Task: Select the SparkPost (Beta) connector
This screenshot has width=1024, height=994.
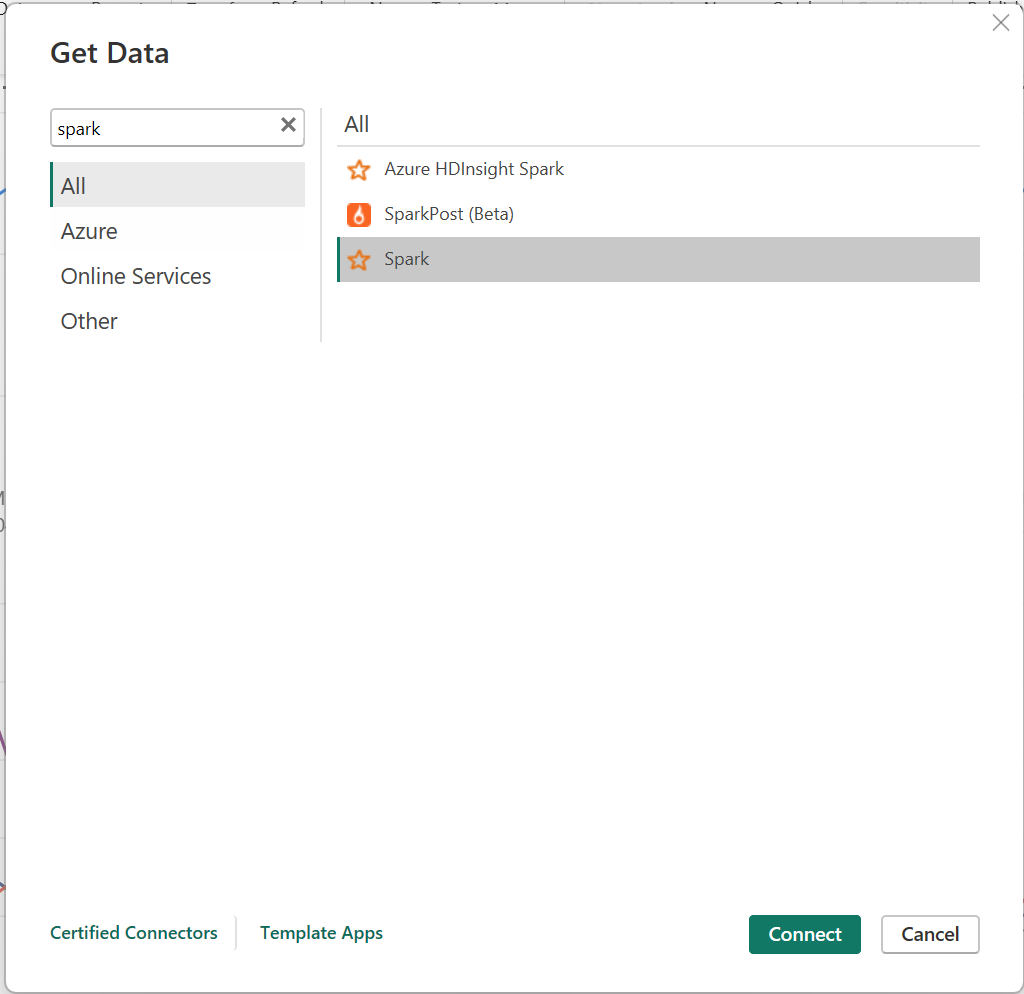Action: point(450,214)
